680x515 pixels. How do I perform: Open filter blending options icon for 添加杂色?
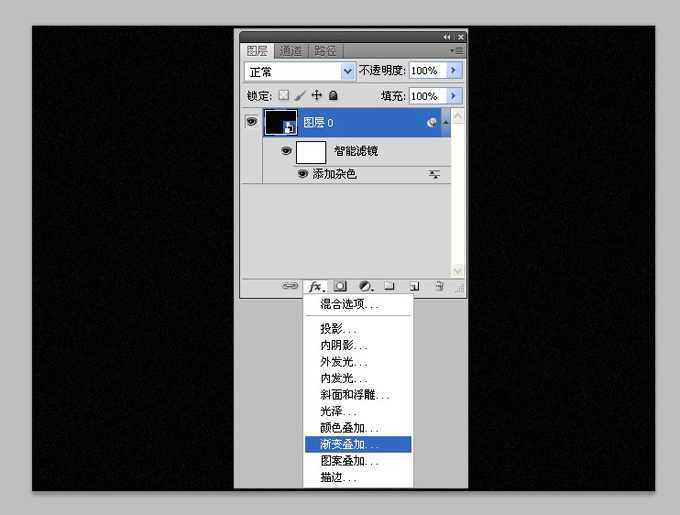click(x=434, y=174)
